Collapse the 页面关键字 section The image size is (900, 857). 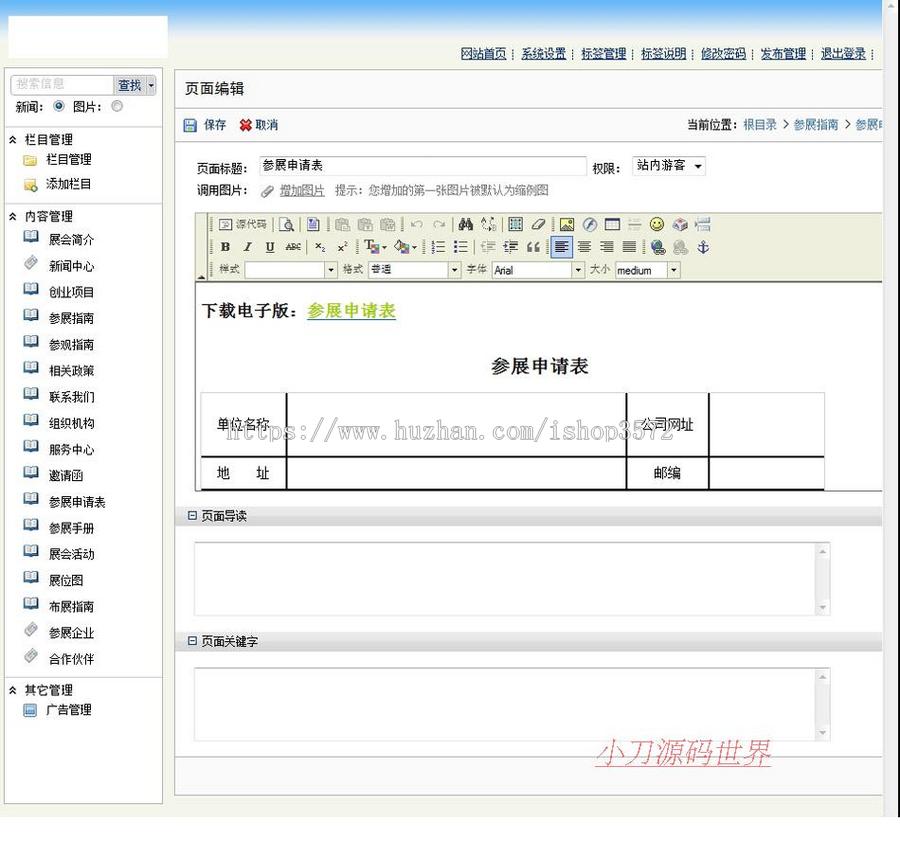click(192, 641)
